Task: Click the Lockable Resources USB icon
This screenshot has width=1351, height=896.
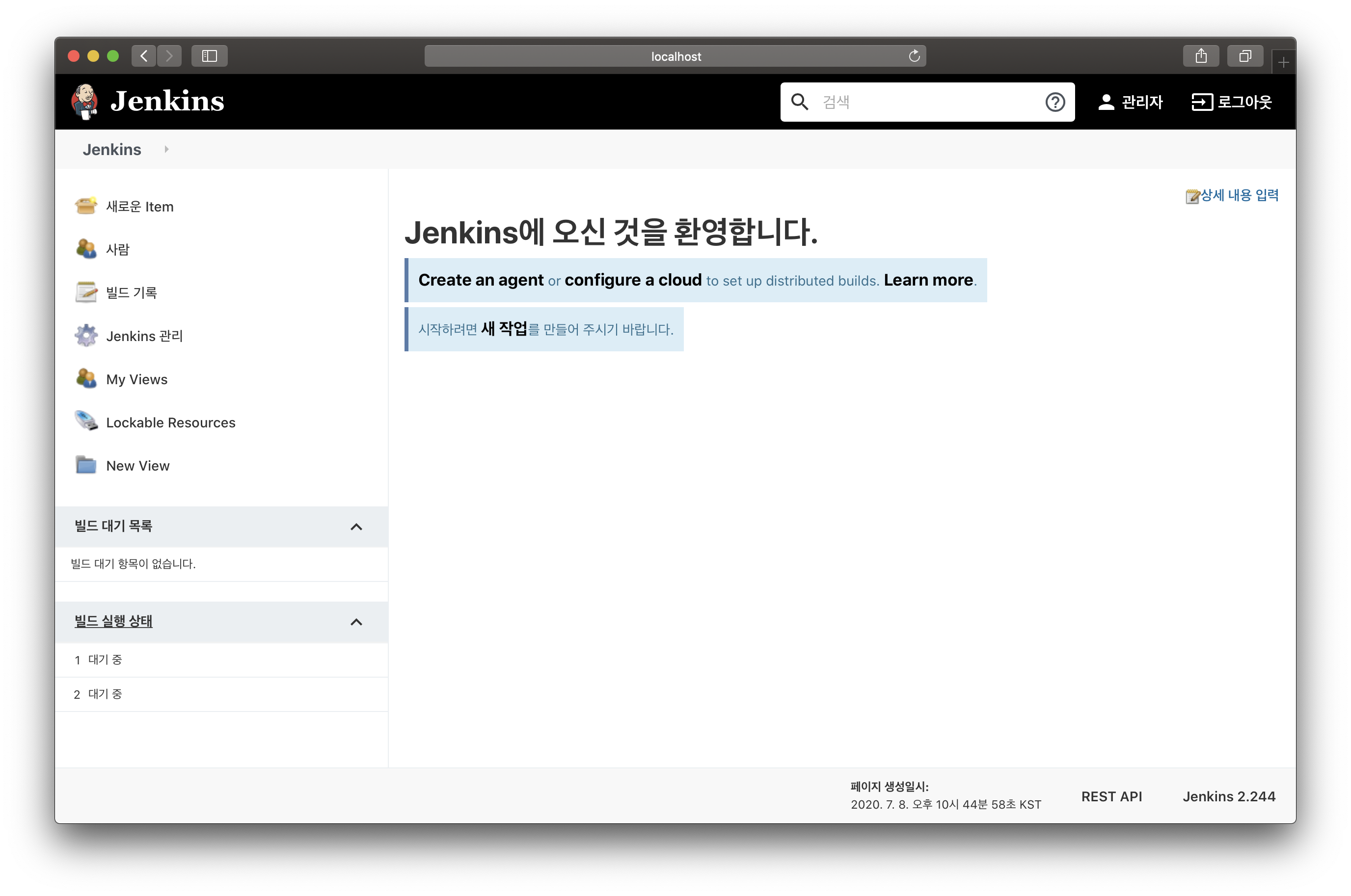Action: coord(86,422)
